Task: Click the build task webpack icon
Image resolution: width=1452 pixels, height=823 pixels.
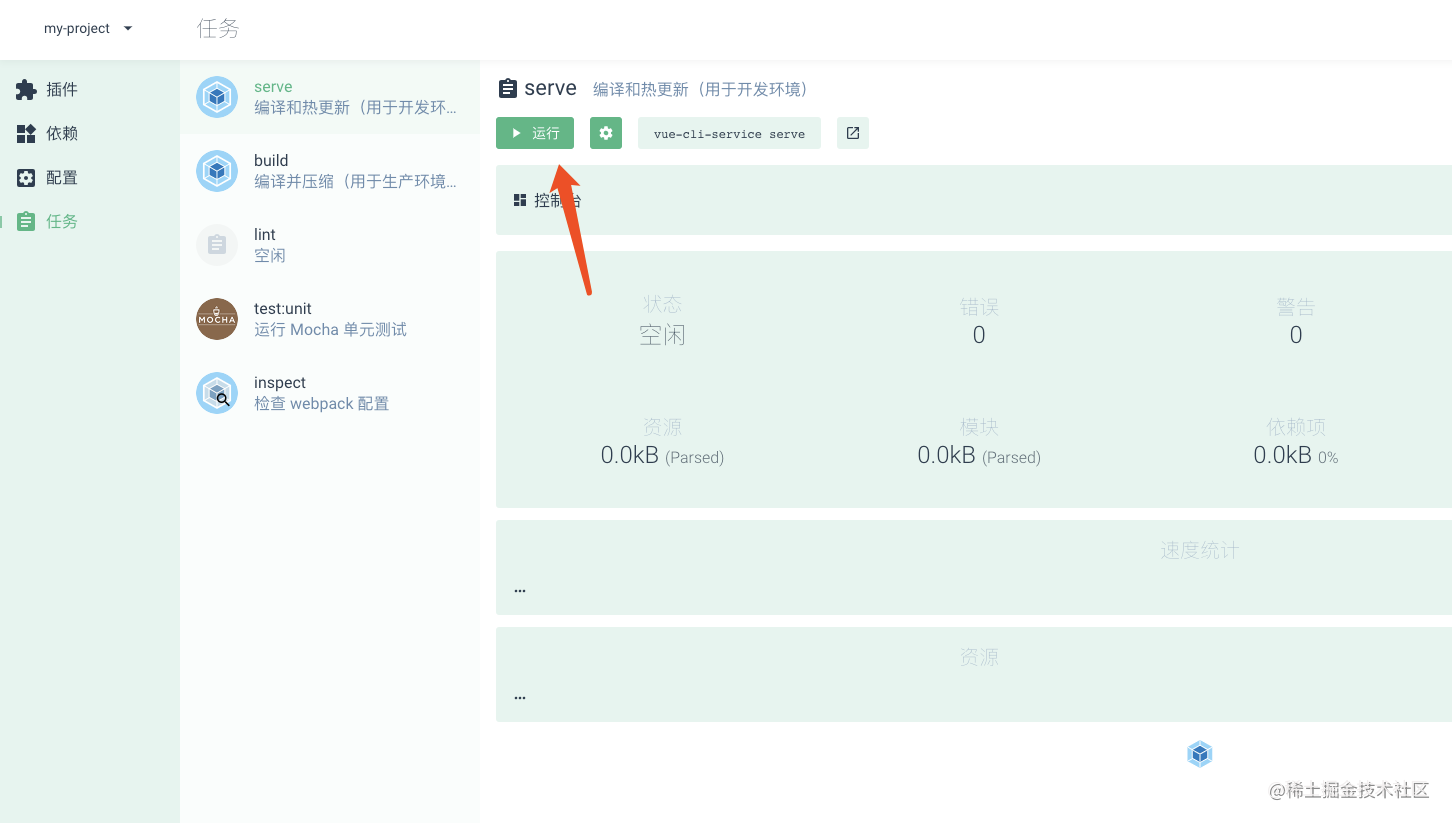Action: [x=217, y=171]
